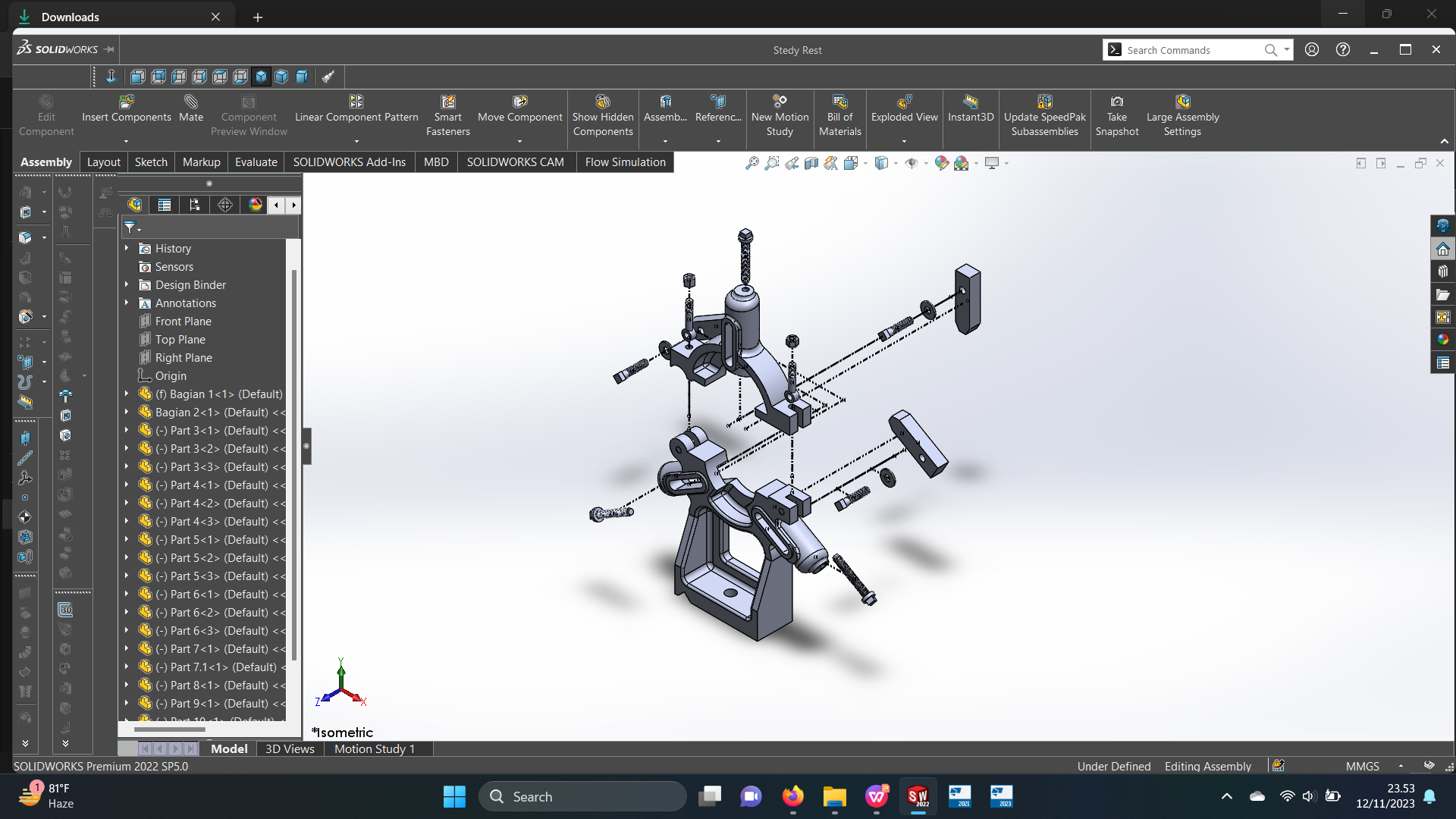1456x819 pixels.
Task: Open the Insert Components dropdown arrow
Action: [126, 141]
